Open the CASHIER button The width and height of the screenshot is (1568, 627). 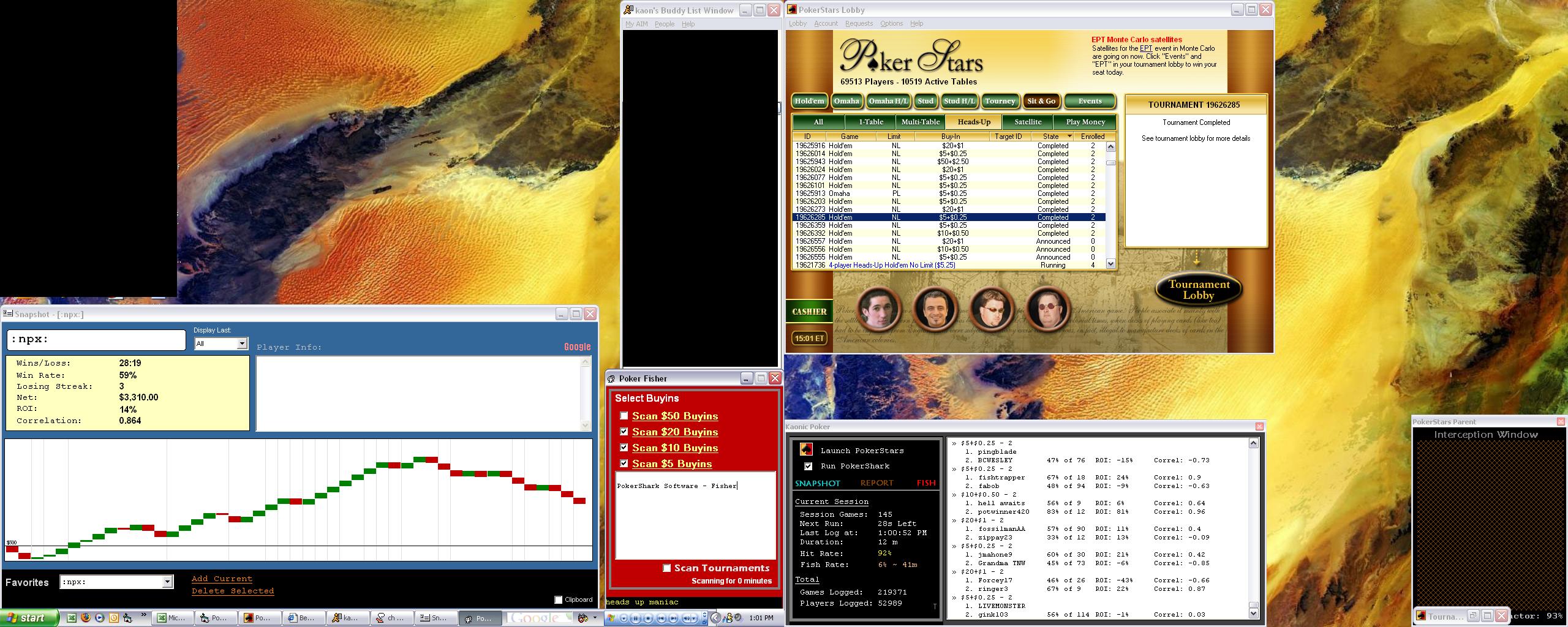[x=809, y=312]
